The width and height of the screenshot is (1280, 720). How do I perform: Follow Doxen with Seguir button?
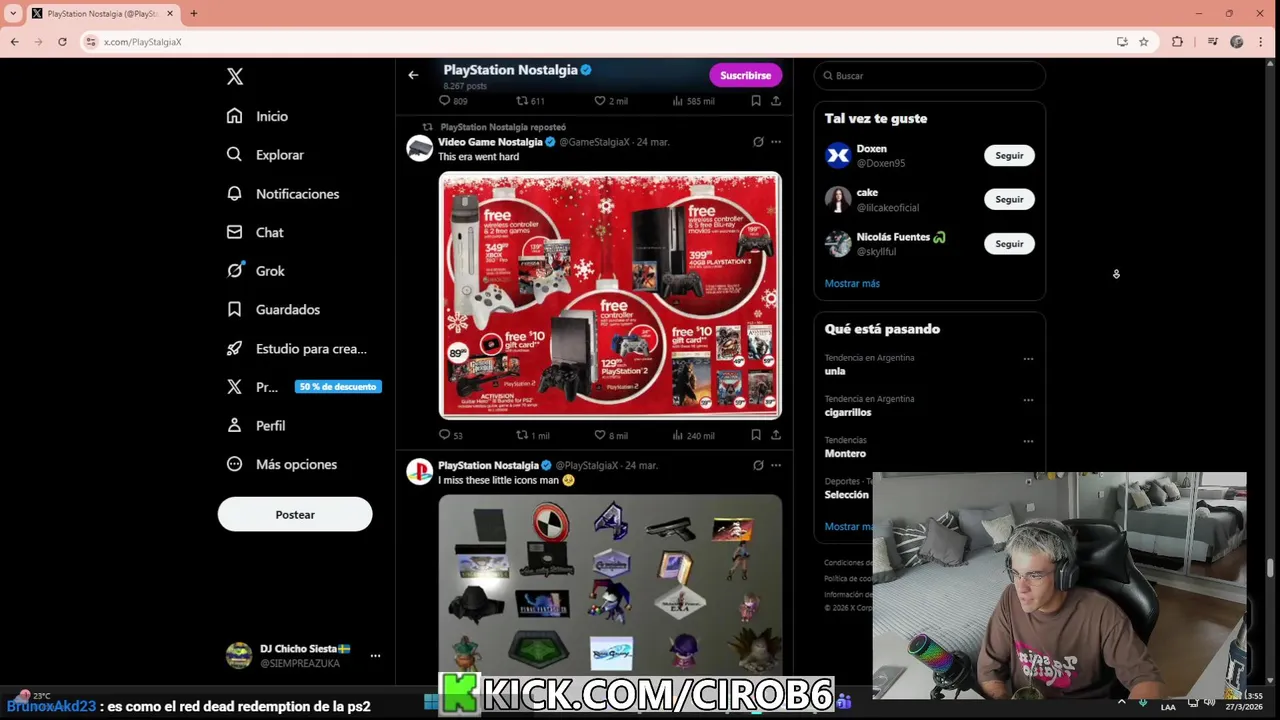[x=1009, y=155]
